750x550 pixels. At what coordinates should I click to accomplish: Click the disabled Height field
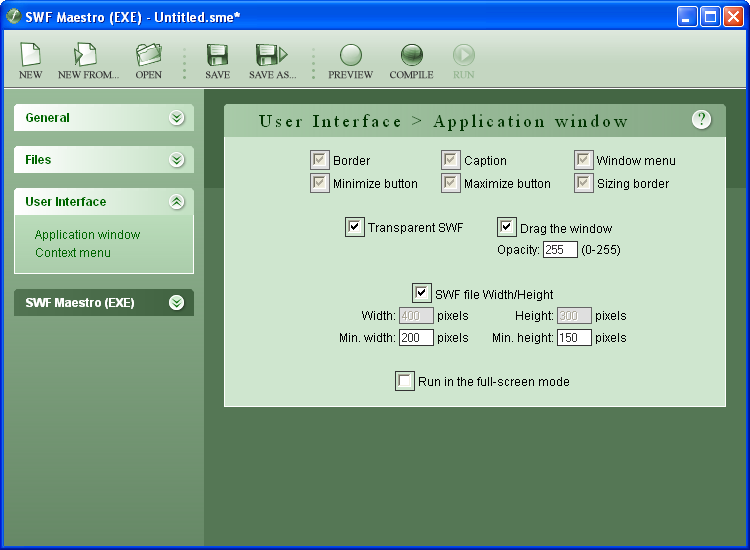click(x=574, y=316)
